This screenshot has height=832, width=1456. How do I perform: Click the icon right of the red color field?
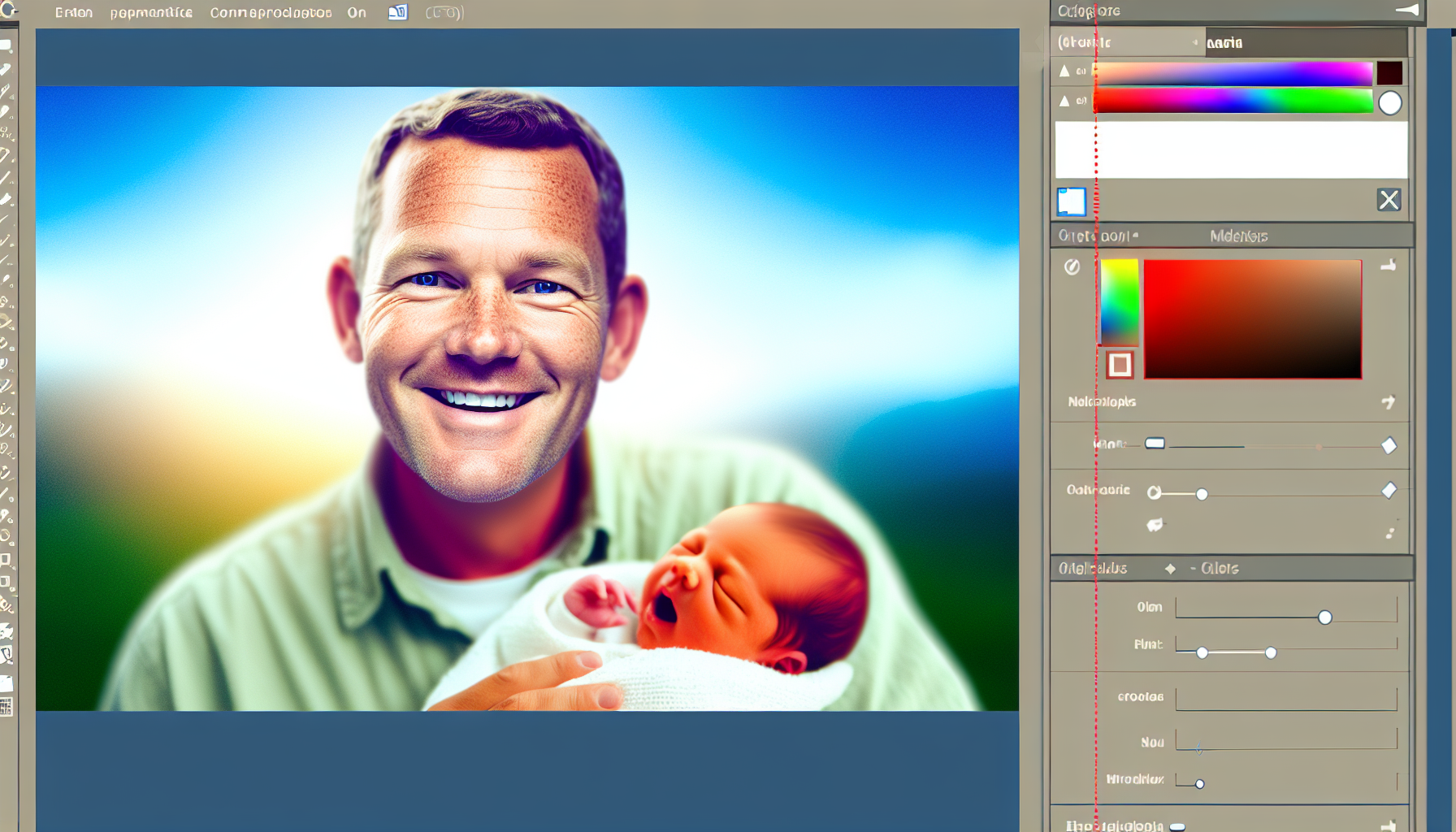[x=1388, y=266]
